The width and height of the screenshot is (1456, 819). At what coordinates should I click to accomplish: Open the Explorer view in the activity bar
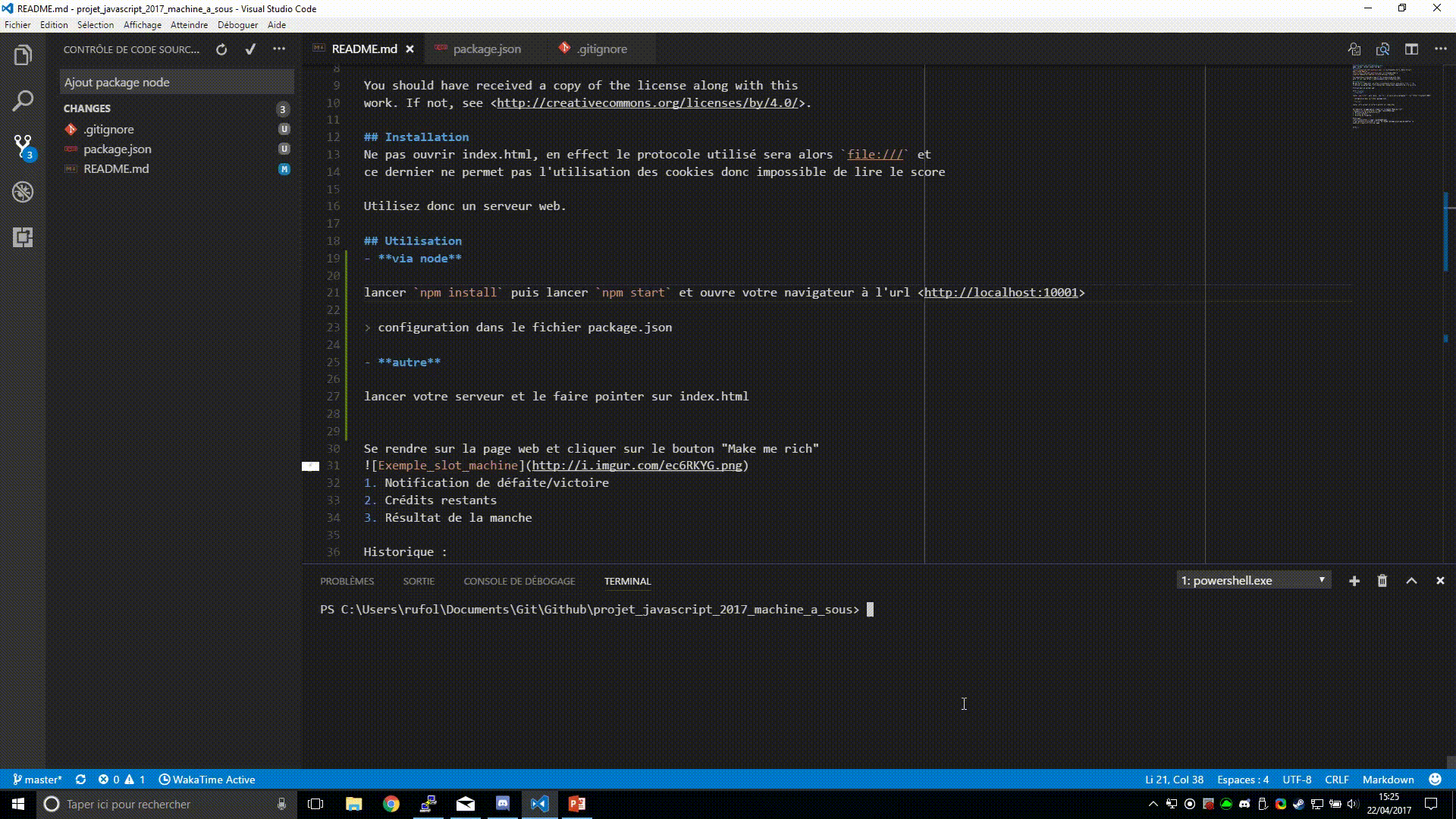(x=23, y=55)
